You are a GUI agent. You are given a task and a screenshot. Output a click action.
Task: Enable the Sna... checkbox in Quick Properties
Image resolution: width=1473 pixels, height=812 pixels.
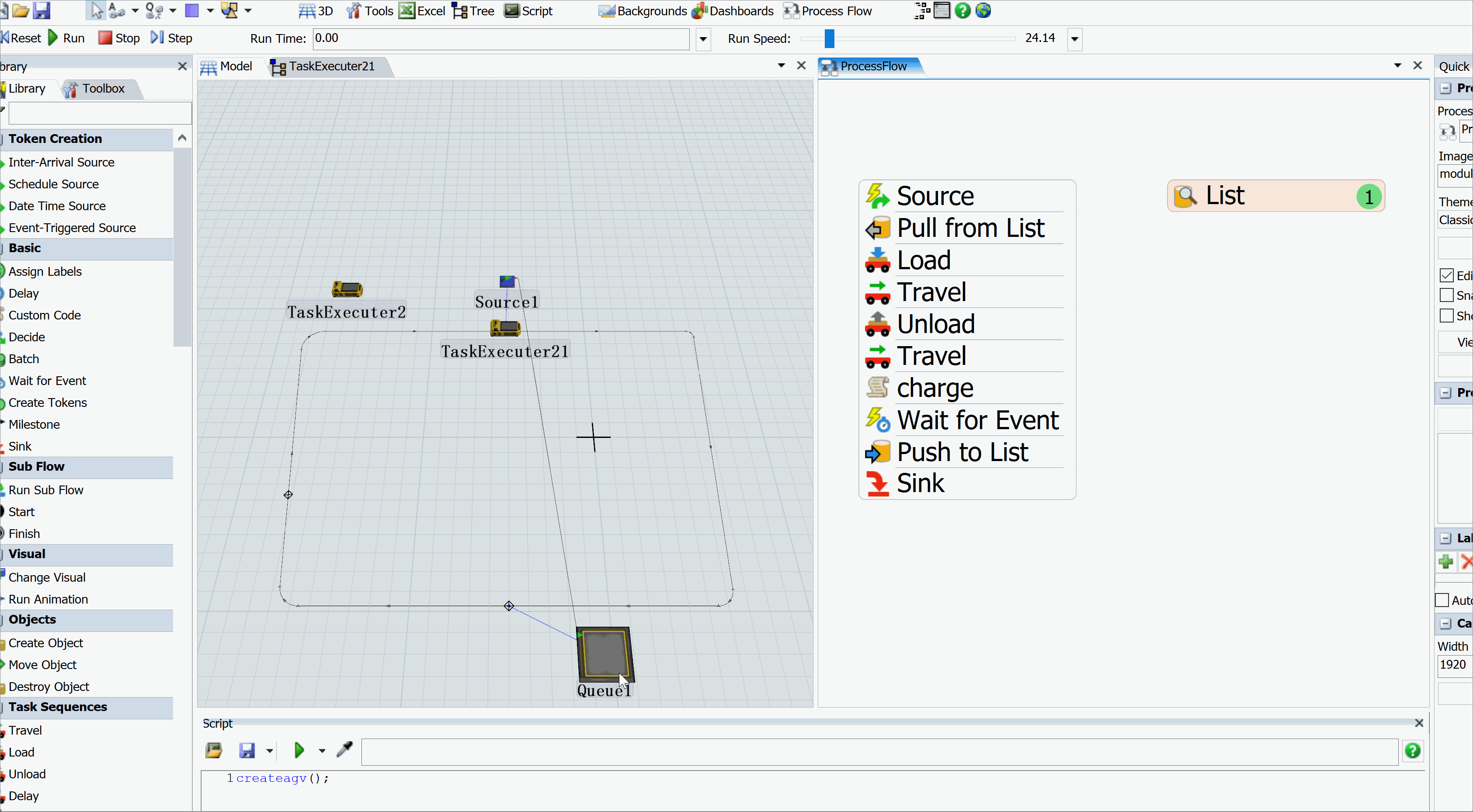coord(1447,295)
